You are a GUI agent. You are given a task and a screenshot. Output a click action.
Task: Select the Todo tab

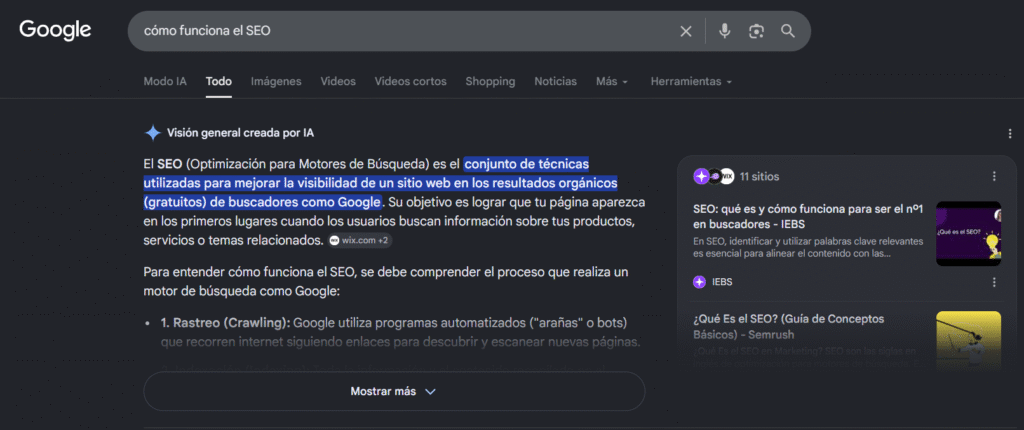tap(219, 82)
